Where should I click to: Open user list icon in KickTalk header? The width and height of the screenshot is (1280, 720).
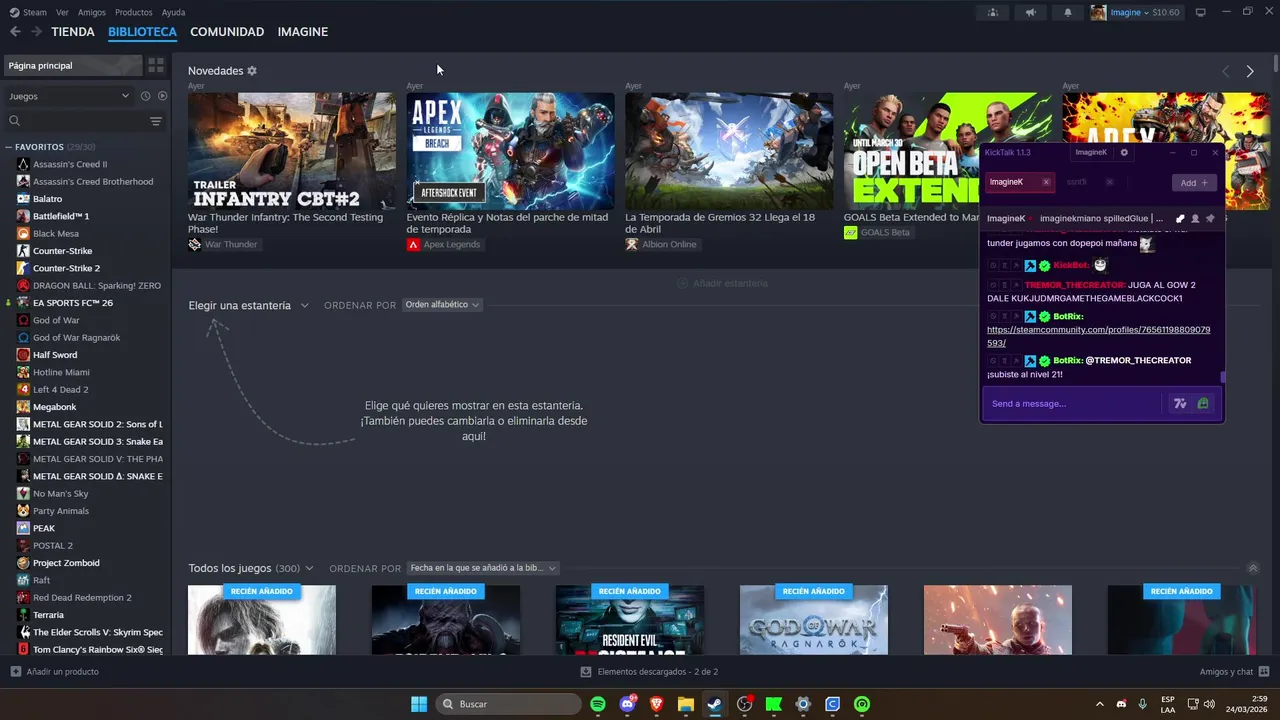point(1195,219)
